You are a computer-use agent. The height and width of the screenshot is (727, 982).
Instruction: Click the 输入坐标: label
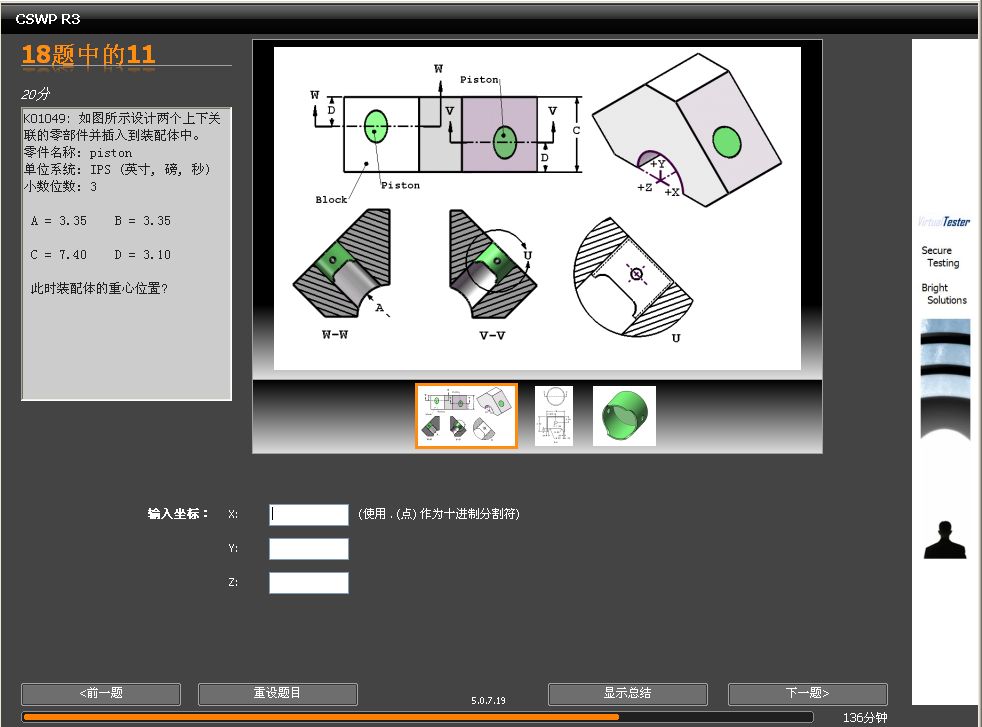pos(178,514)
